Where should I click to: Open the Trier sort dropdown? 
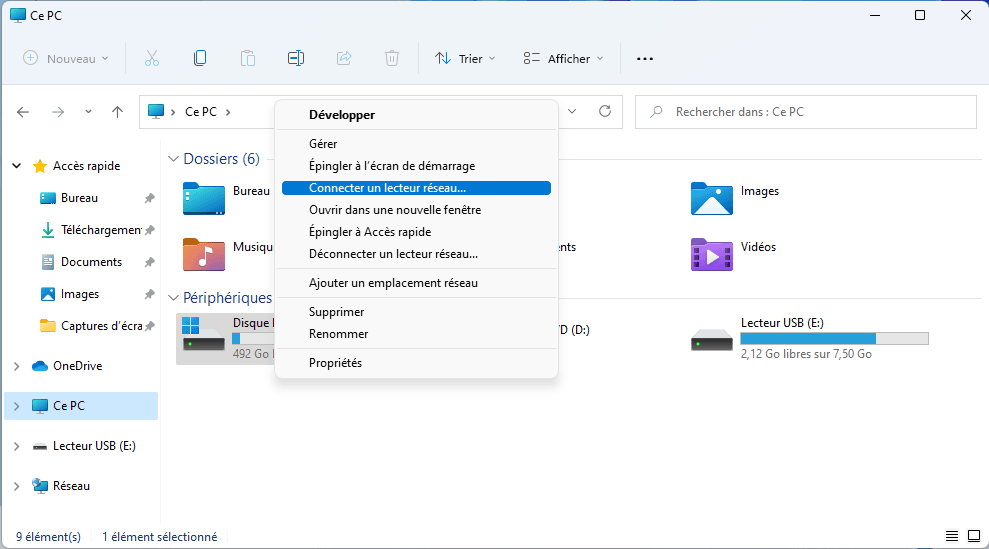coord(465,59)
